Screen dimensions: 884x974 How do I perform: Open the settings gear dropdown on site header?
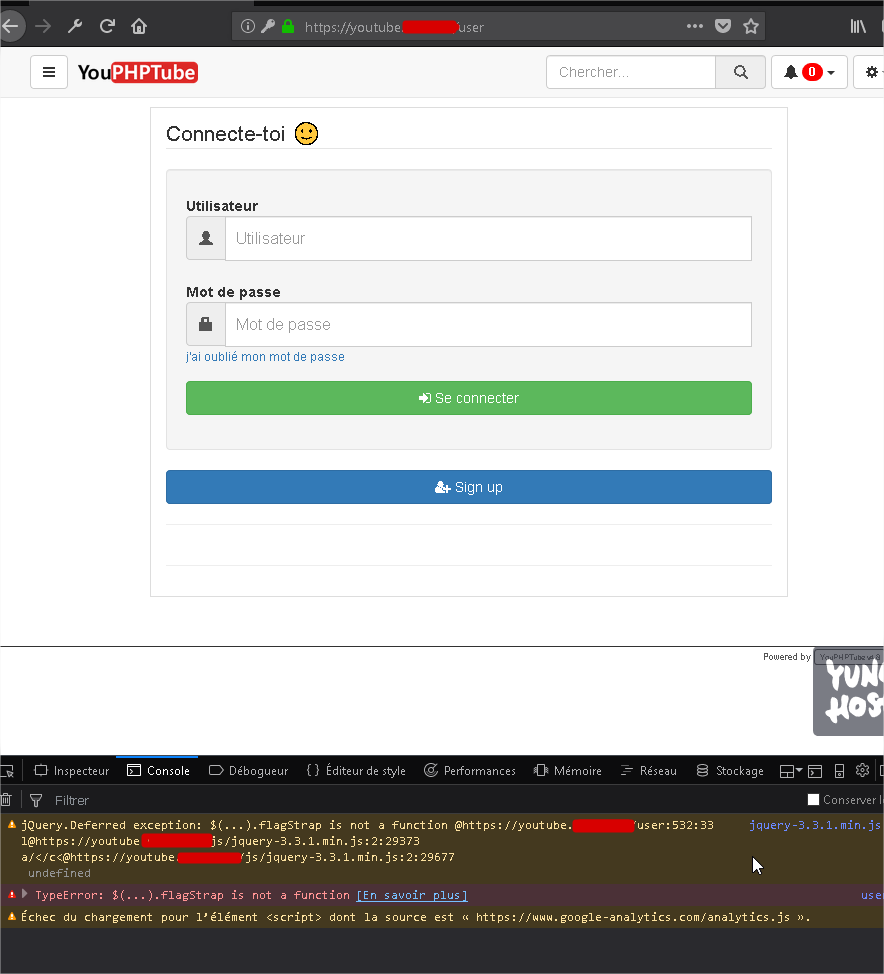tap(872, 72)
